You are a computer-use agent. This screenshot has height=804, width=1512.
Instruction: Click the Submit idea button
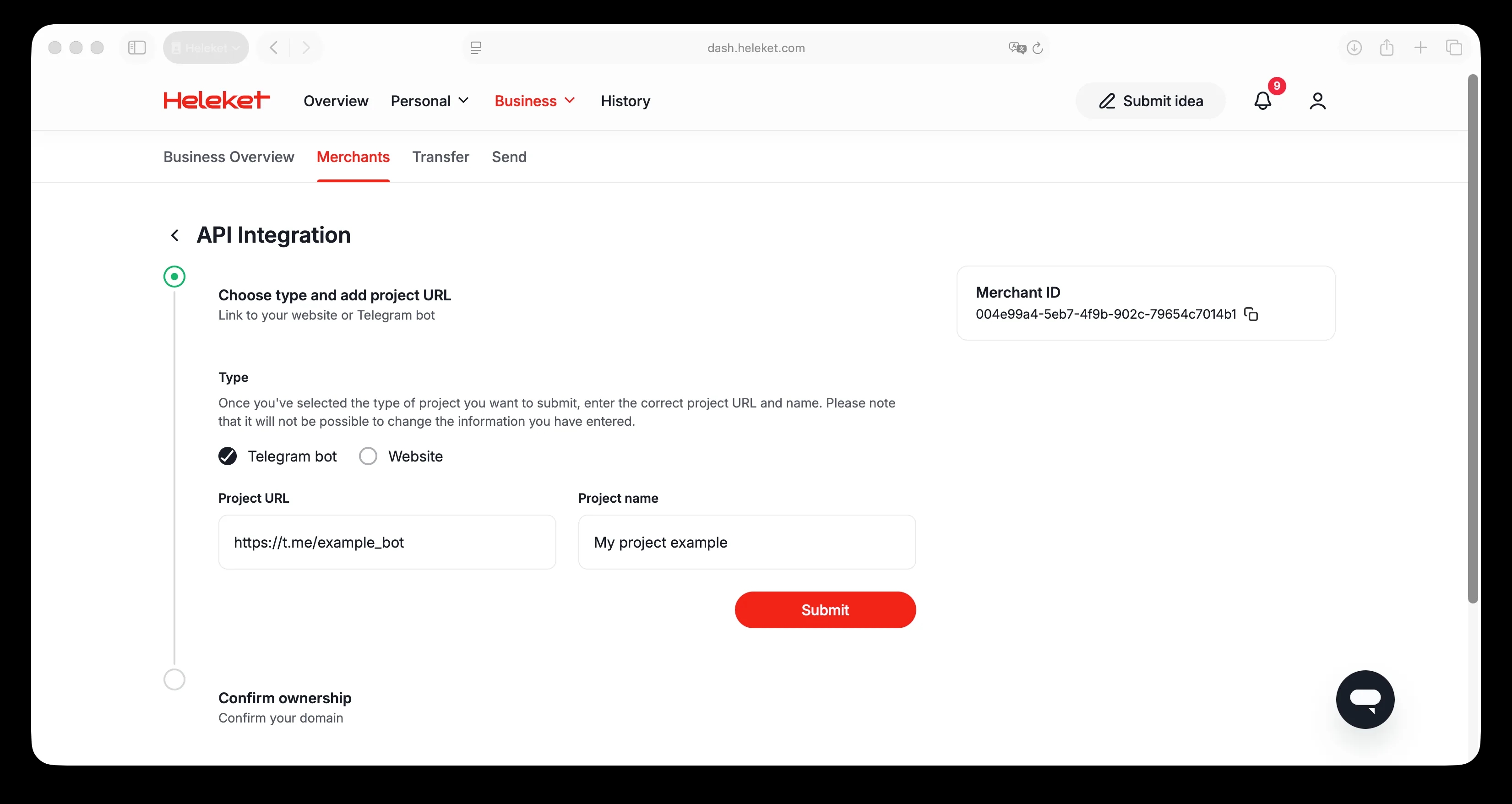tap(1150, 100)
